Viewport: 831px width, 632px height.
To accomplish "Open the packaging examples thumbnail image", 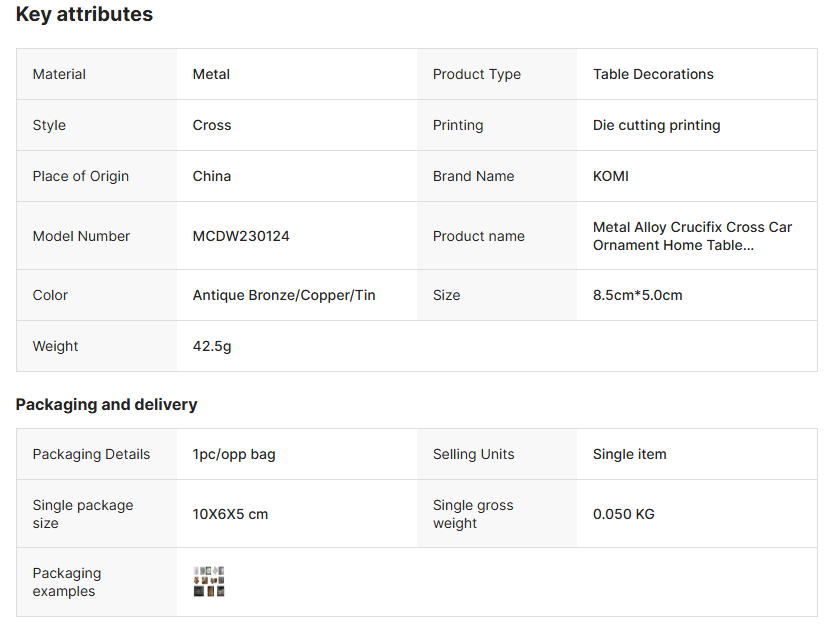I will (209, 582).
